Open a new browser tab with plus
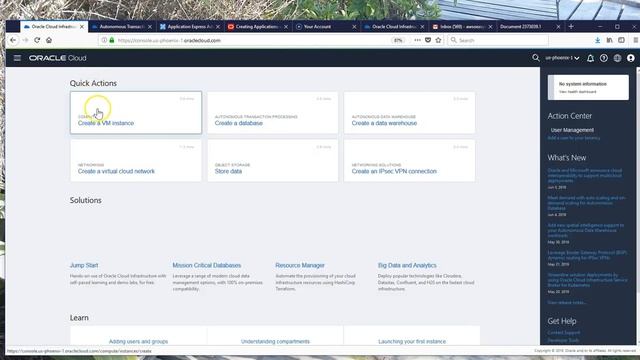Image resolution: width=640 pixels, height=360 pixels. (571, 27)
